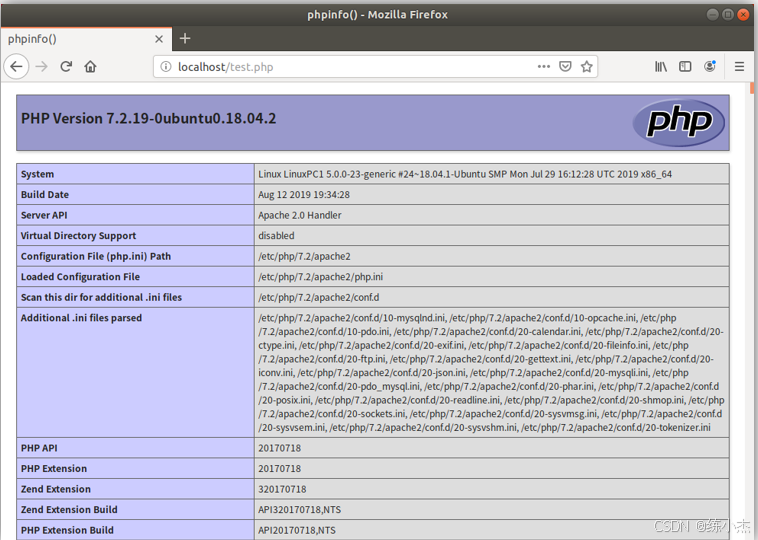Click the PHP Extension 20170718 value

[x=279, y=468]
